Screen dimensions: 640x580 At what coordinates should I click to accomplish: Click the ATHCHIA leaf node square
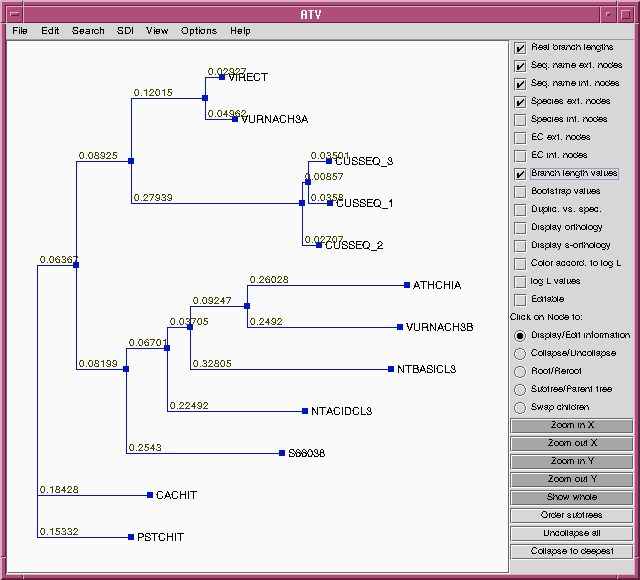coord(407,285)
